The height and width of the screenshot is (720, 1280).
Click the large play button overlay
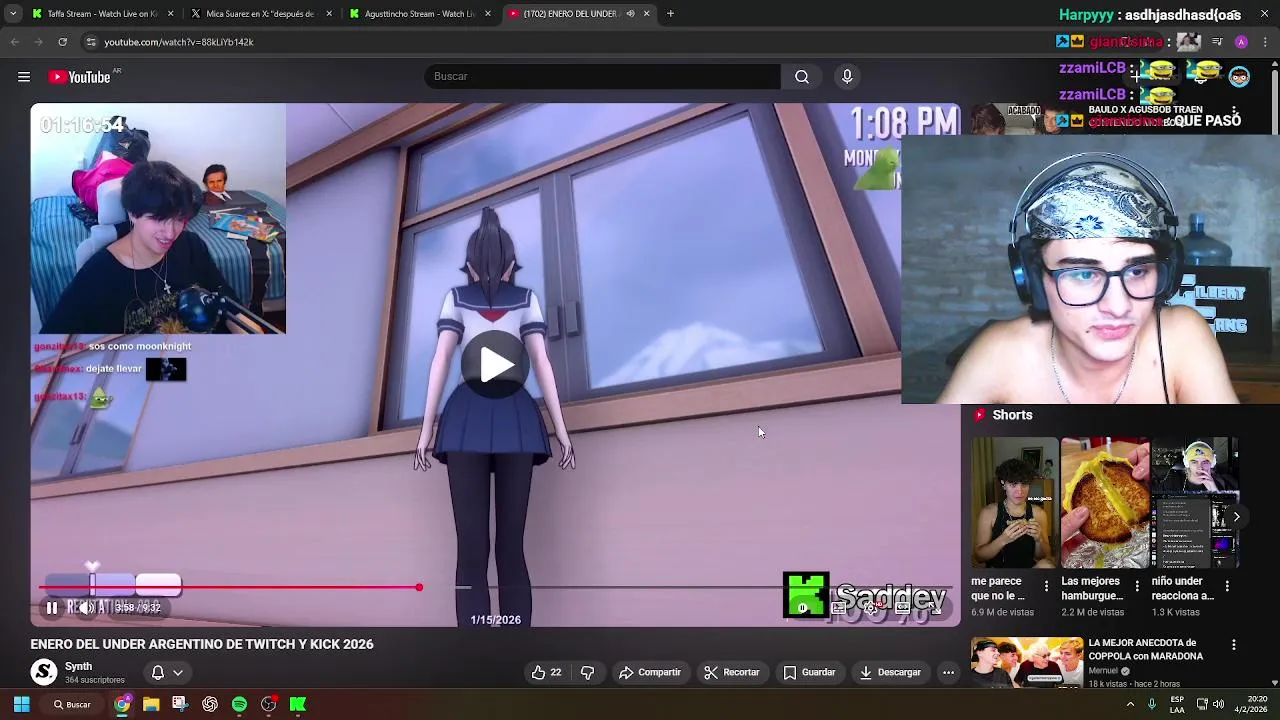point(496,365)
